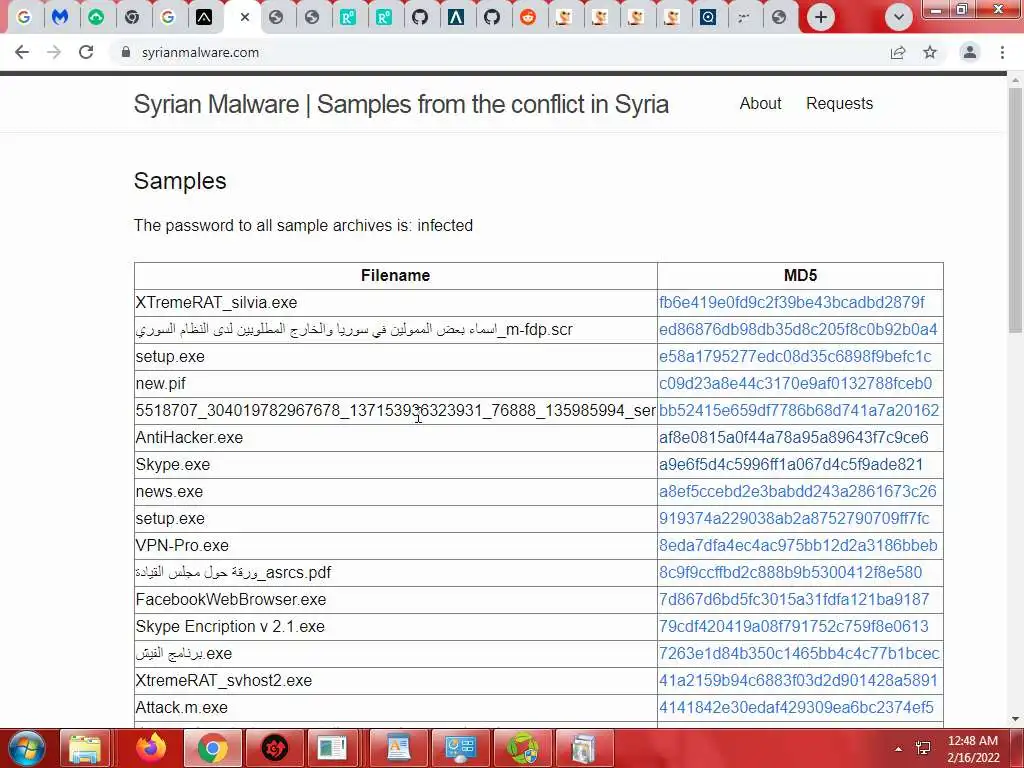Switch to the black triangle logo tab
Screen dimensions: 1024x768
tap(204, 18)
